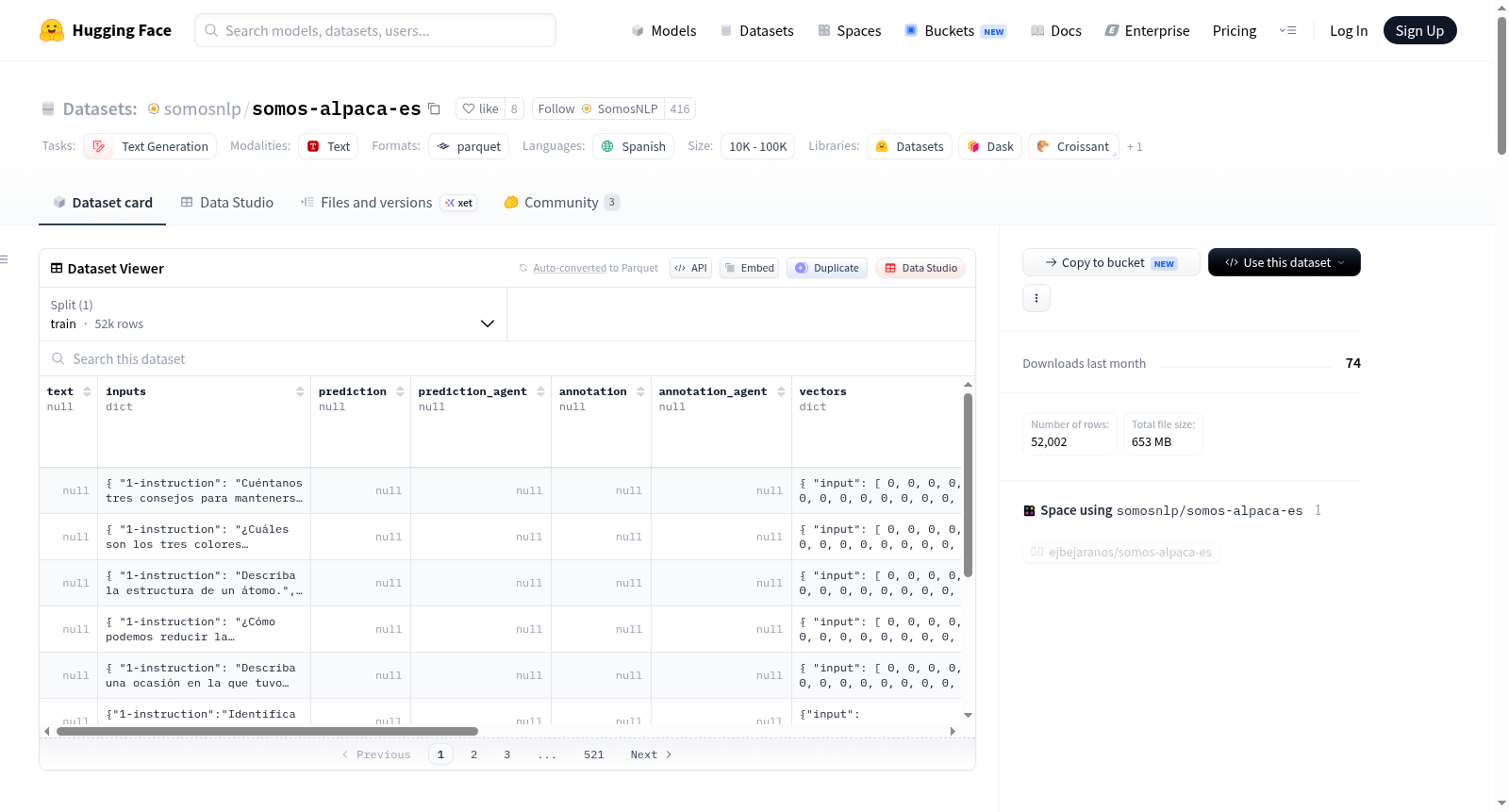This screenshot has height=812, width=1509.
Task: Jump to page 521 of results
Action: tap(593, 754)
